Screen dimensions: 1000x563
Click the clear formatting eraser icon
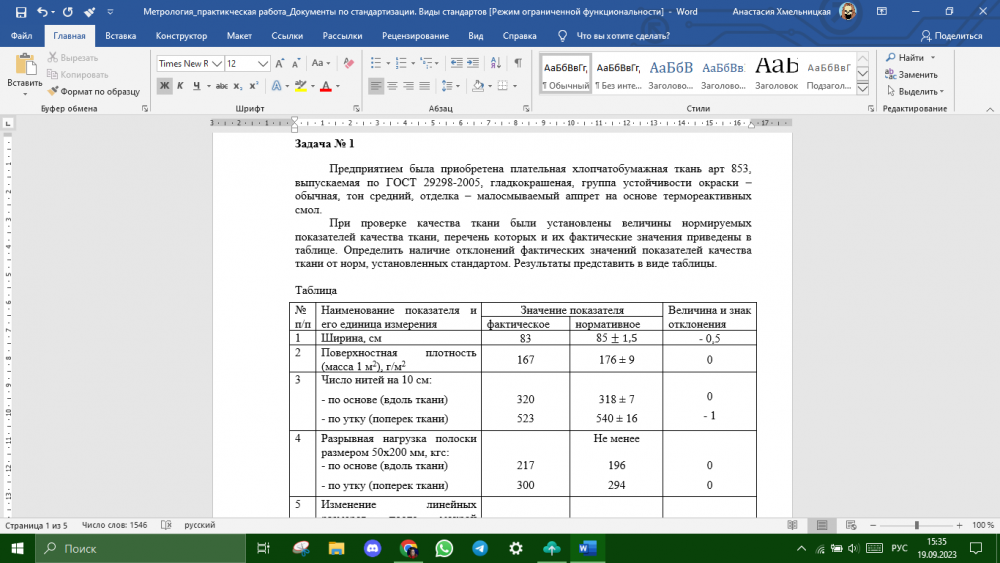(x=348, y=63)
